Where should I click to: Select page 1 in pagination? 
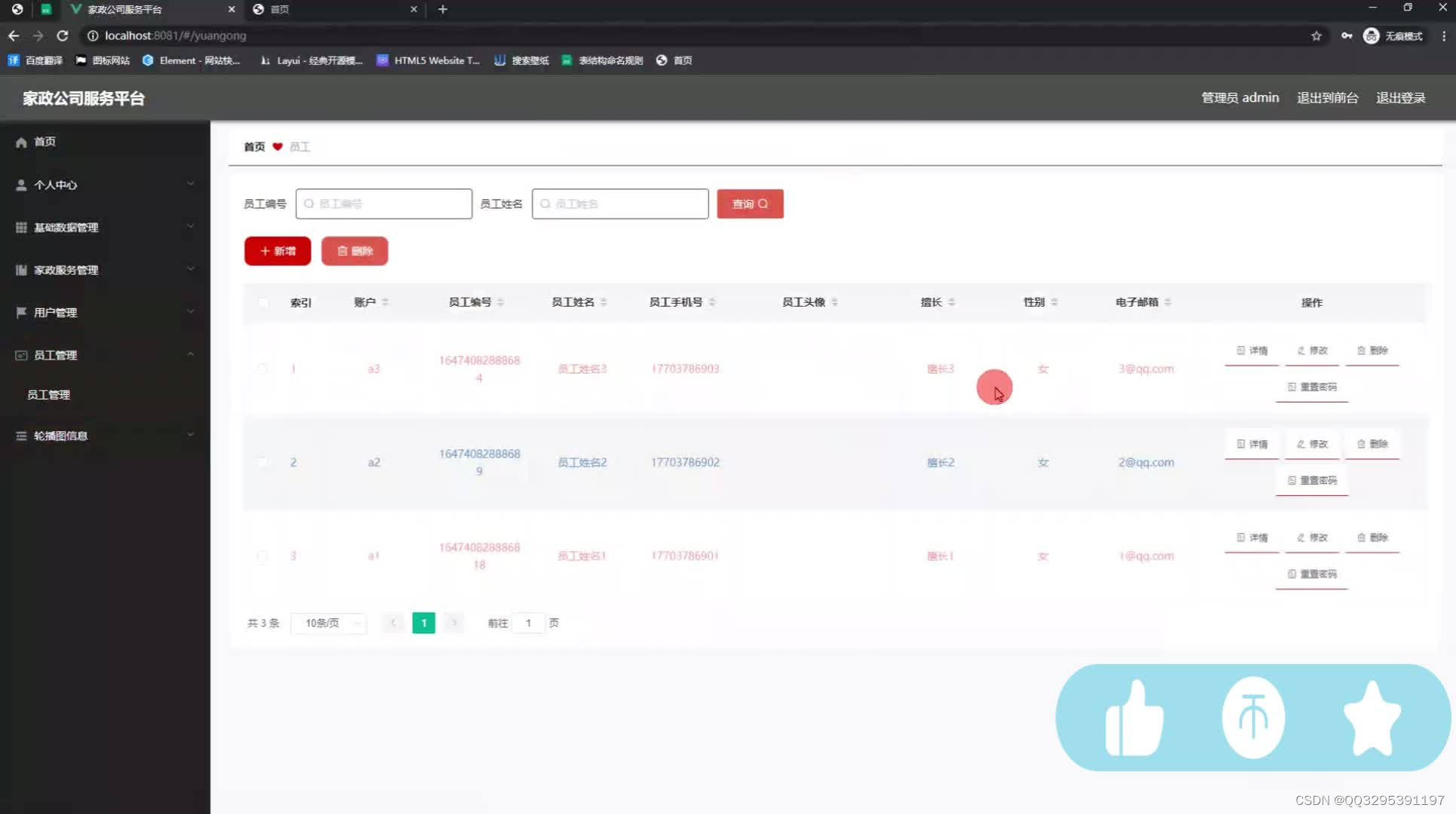tap(424, 623)
